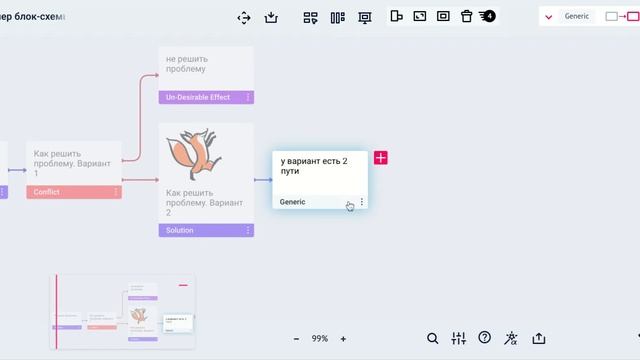Open search with the magnifier icon

pyautogui.click(x=433, y=338)
